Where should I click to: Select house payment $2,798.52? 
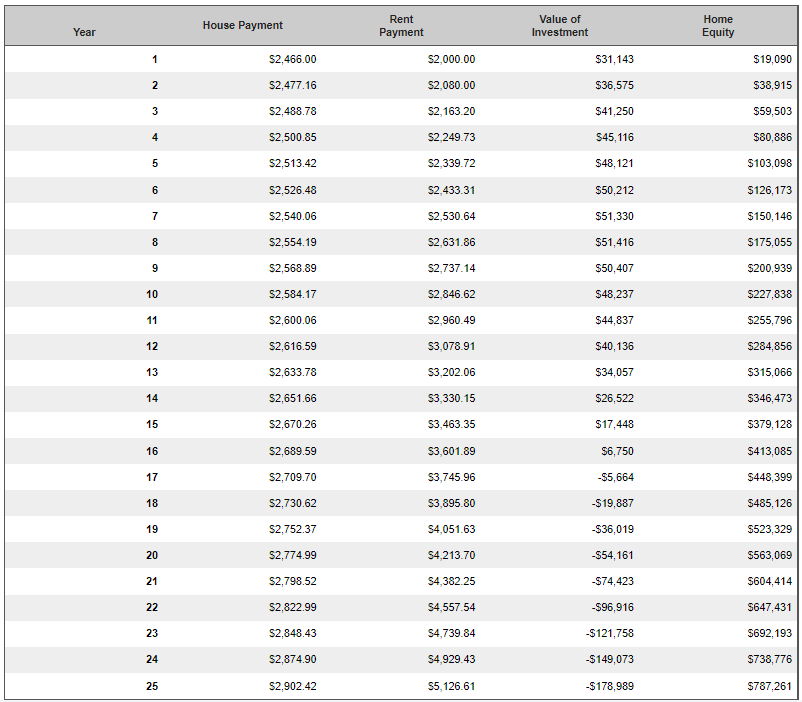pyautogui.click(x=293, y=582)
